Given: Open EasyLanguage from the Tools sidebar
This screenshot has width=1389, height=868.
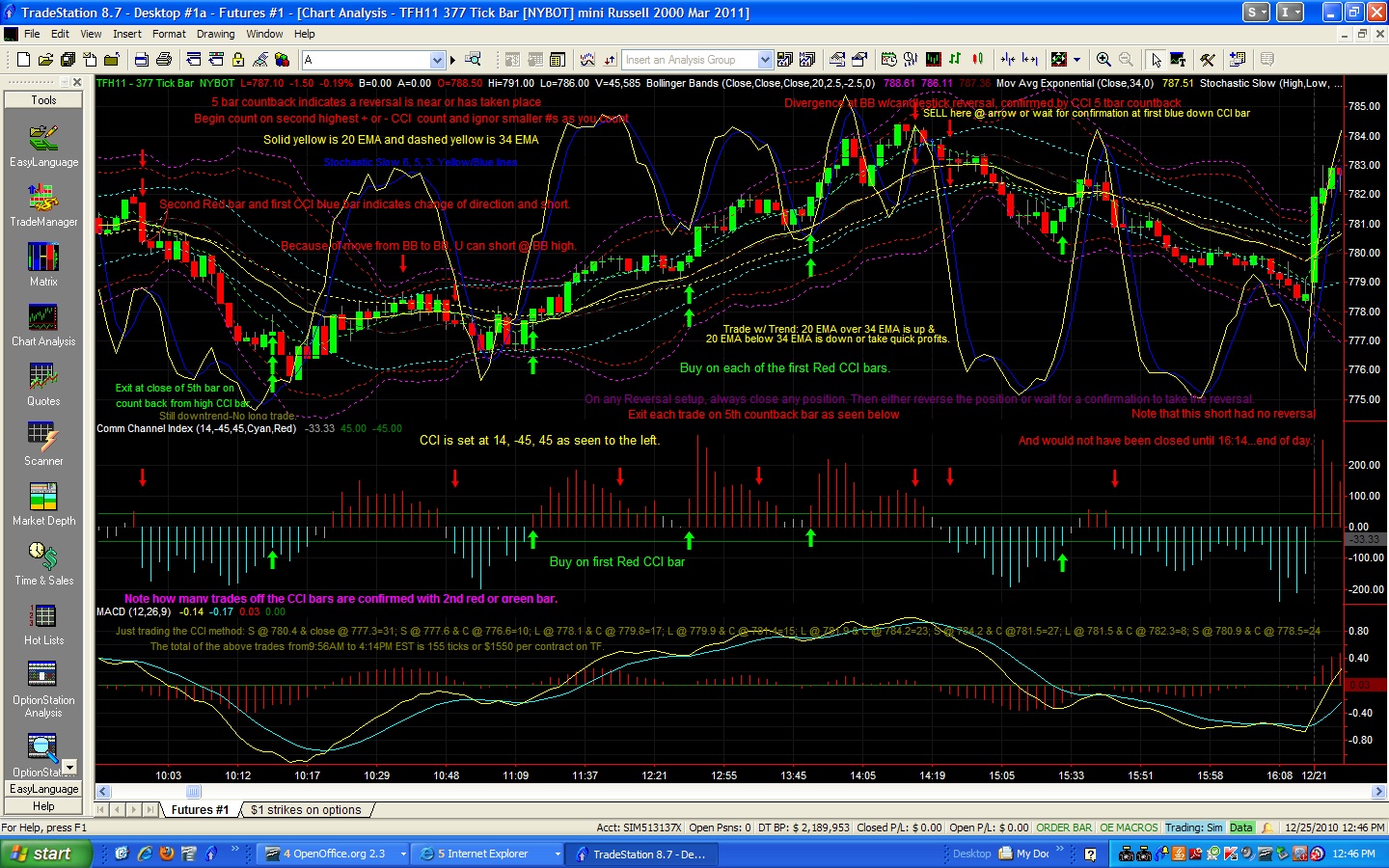Looking at the screenshot, I should coord(43,147).
